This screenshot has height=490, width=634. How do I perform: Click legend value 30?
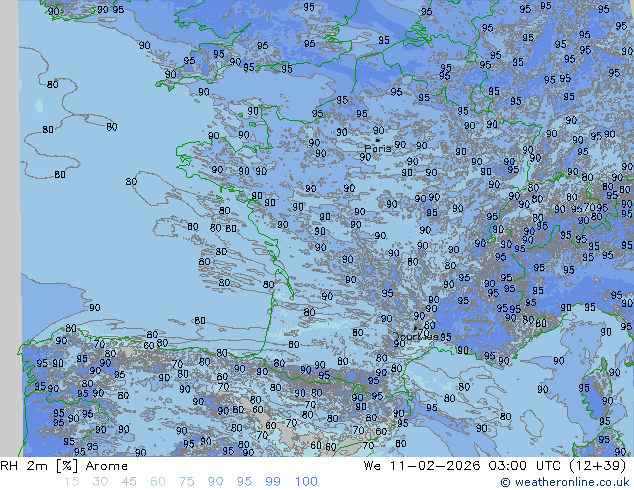(100, 482)
